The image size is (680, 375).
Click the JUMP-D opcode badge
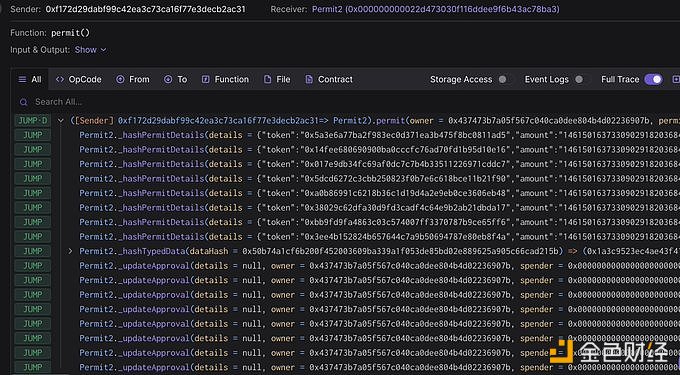33,121
